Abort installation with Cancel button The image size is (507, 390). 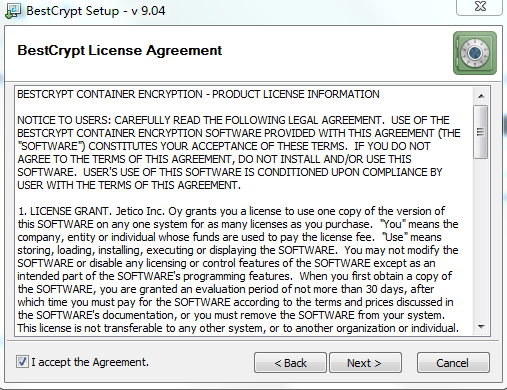[x=453, y=363]
